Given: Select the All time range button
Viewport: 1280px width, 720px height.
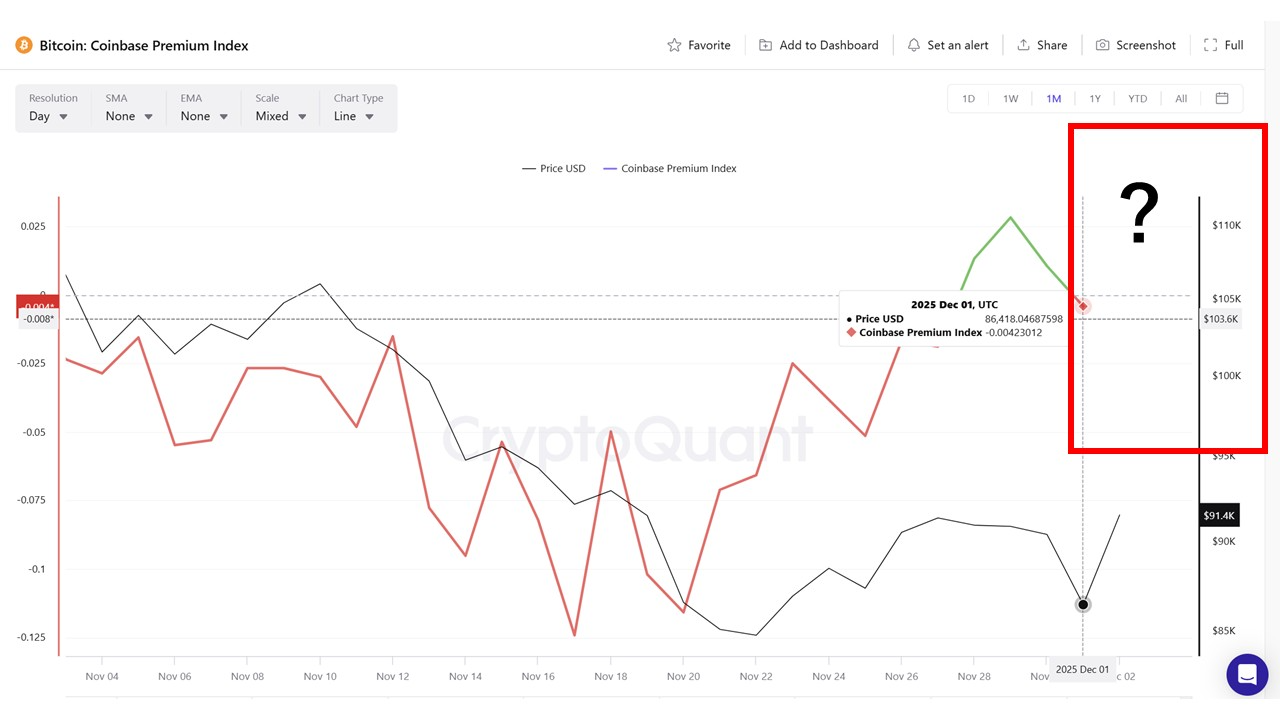Looking at the screenshot, I should (x=1181, y=99).
